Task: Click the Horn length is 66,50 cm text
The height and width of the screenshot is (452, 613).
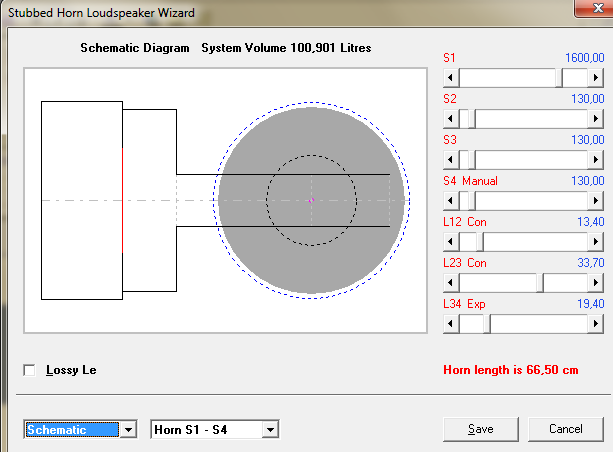Action: tap(511, 370)
